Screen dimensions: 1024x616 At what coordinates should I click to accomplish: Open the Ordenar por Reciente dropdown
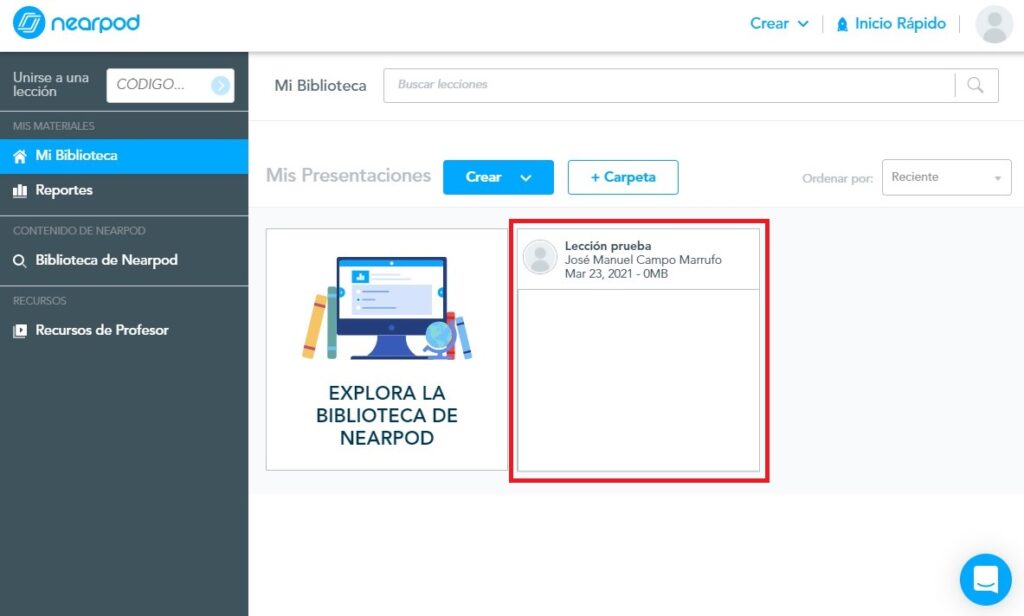coord(945,178)
